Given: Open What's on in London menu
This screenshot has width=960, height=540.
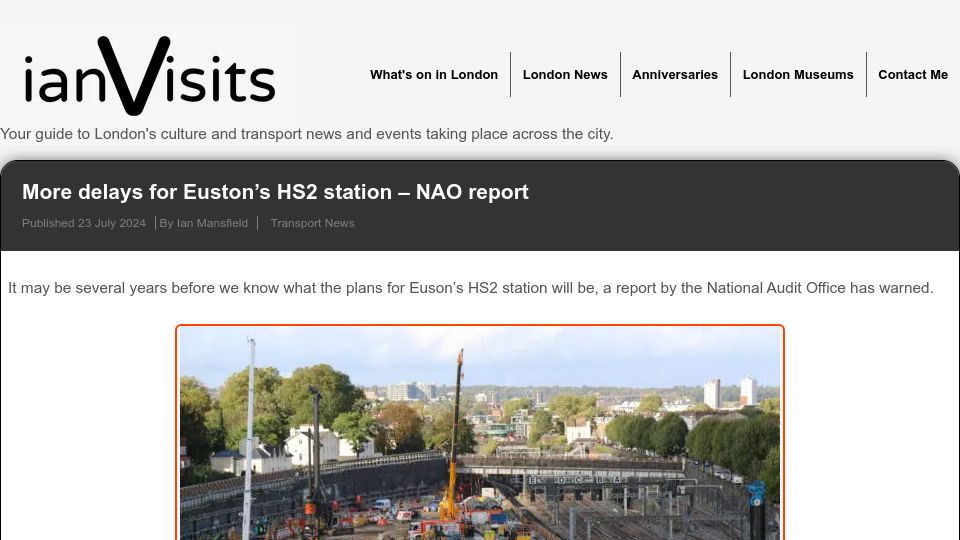Looking at the screenshot, I should click(433, 75).
